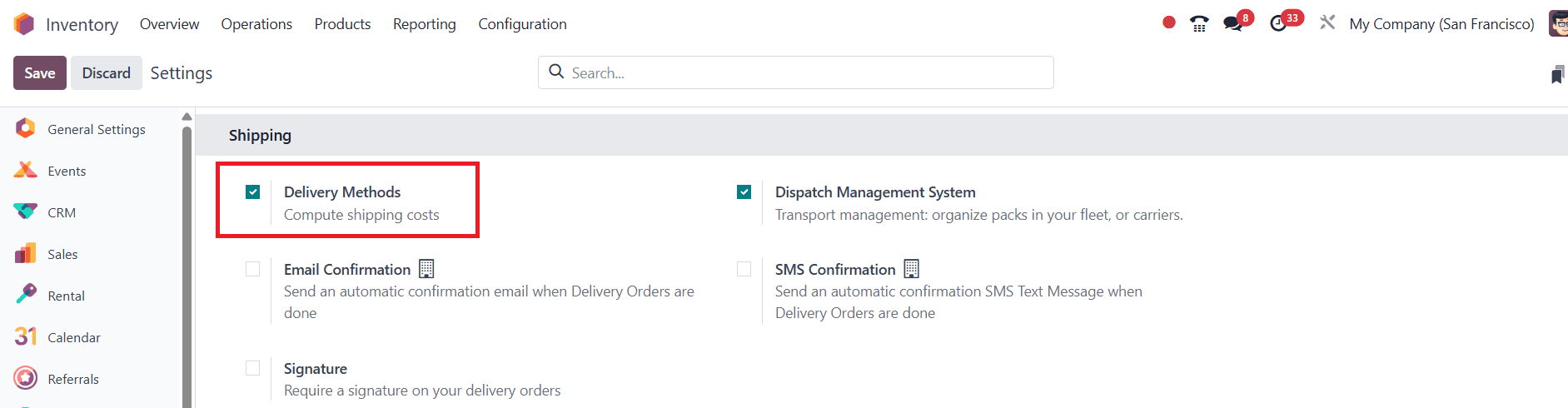Click the sidebar scrollbar up arrow
The width and height of the screenshot is (1568, 408).
coord(187,117)
